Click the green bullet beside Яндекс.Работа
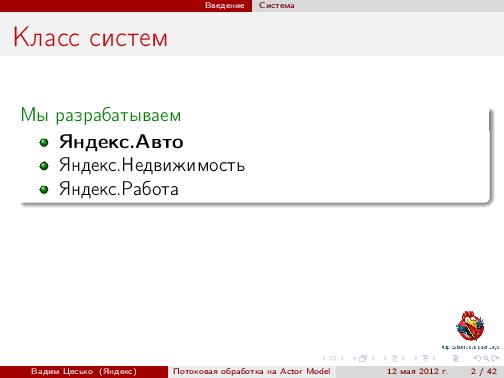This screenshot has width=504, height=378. [x=44, y=190]
